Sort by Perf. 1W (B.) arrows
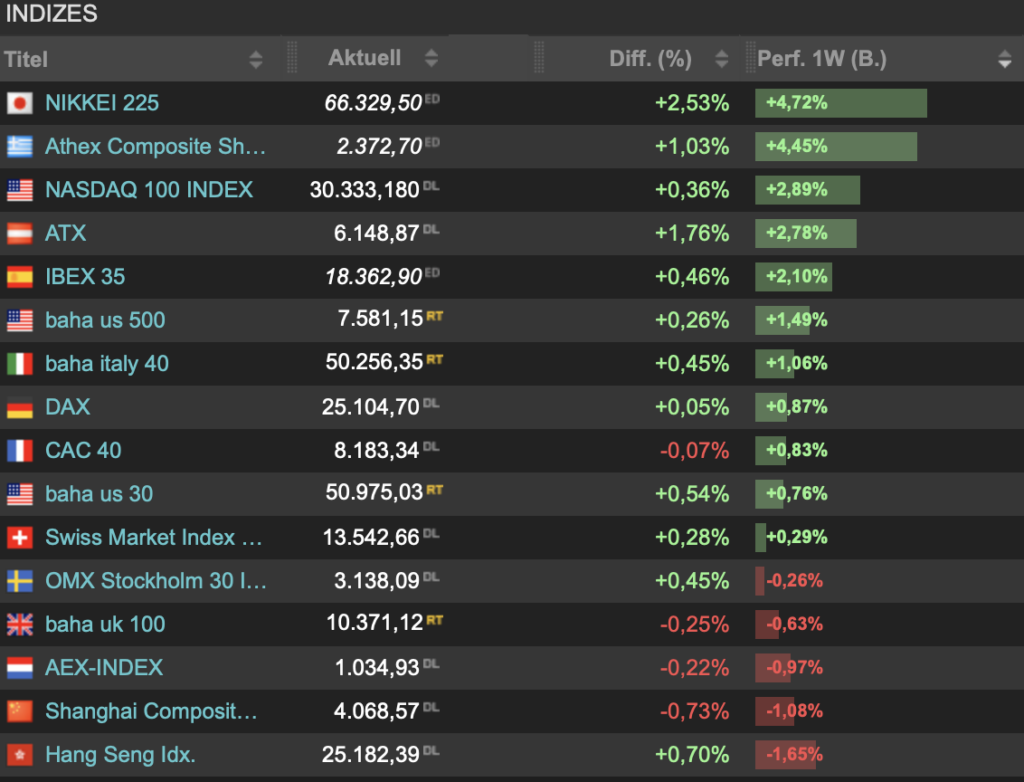 tap(1005, 59)
